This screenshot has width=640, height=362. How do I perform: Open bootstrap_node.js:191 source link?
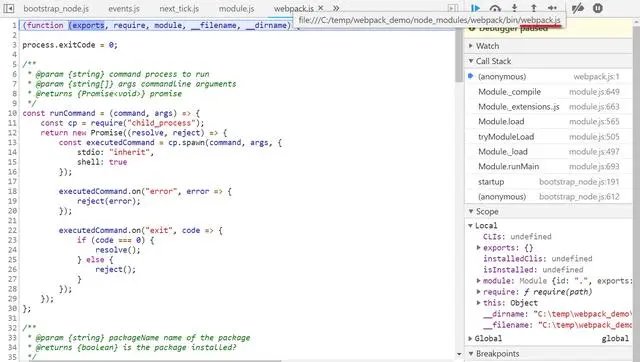[579, 182]
